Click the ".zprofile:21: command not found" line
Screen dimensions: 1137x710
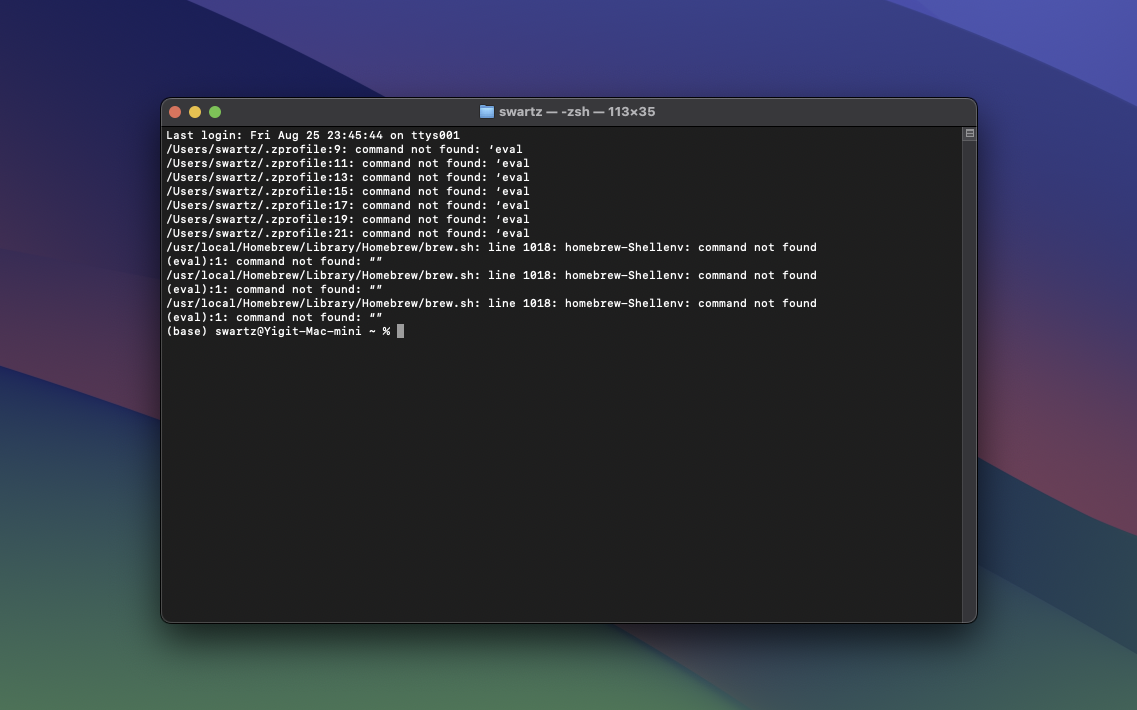tap(348, 234)
